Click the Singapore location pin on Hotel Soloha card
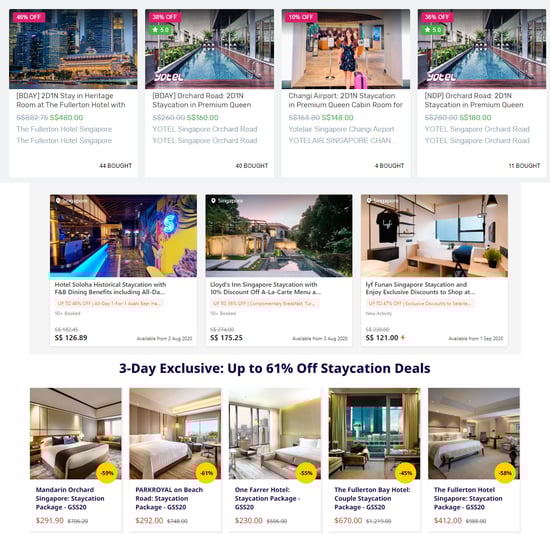The image size is (550, 535). pyautogui.click(x=58, y=201)
